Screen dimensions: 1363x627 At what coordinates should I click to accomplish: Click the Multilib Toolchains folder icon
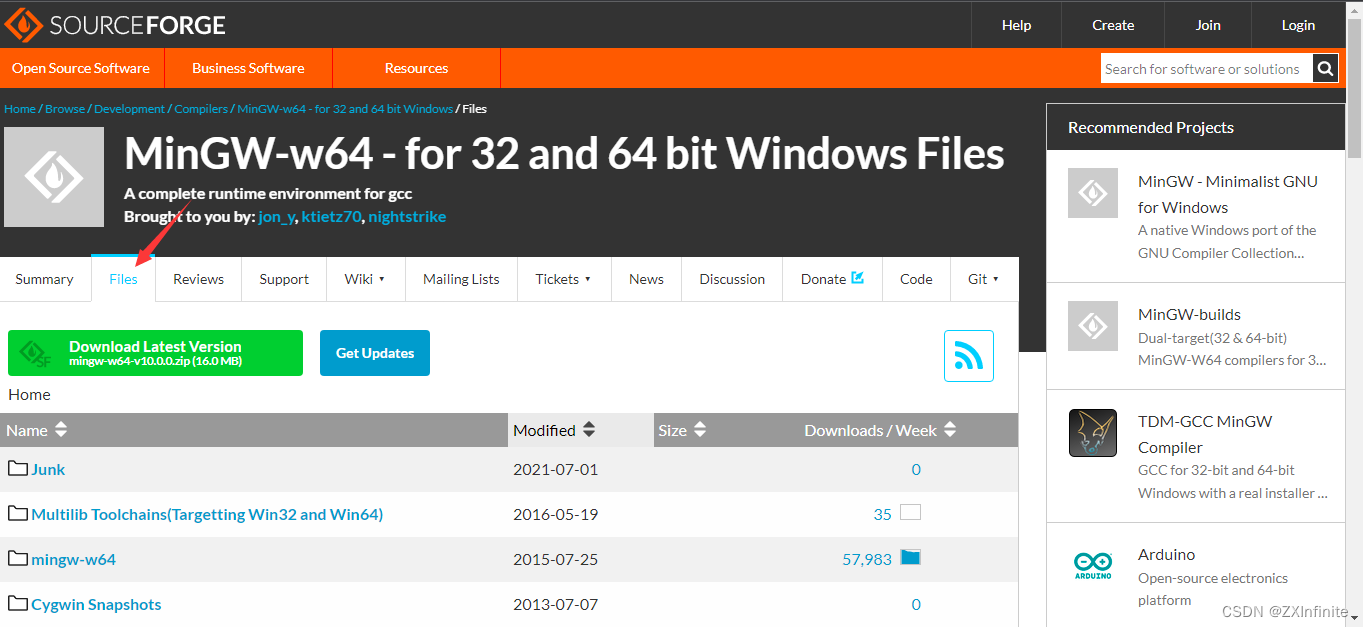point(18,513)
